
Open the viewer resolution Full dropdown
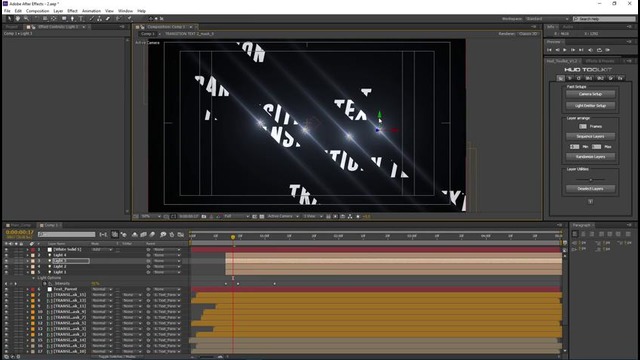point(236,216)
